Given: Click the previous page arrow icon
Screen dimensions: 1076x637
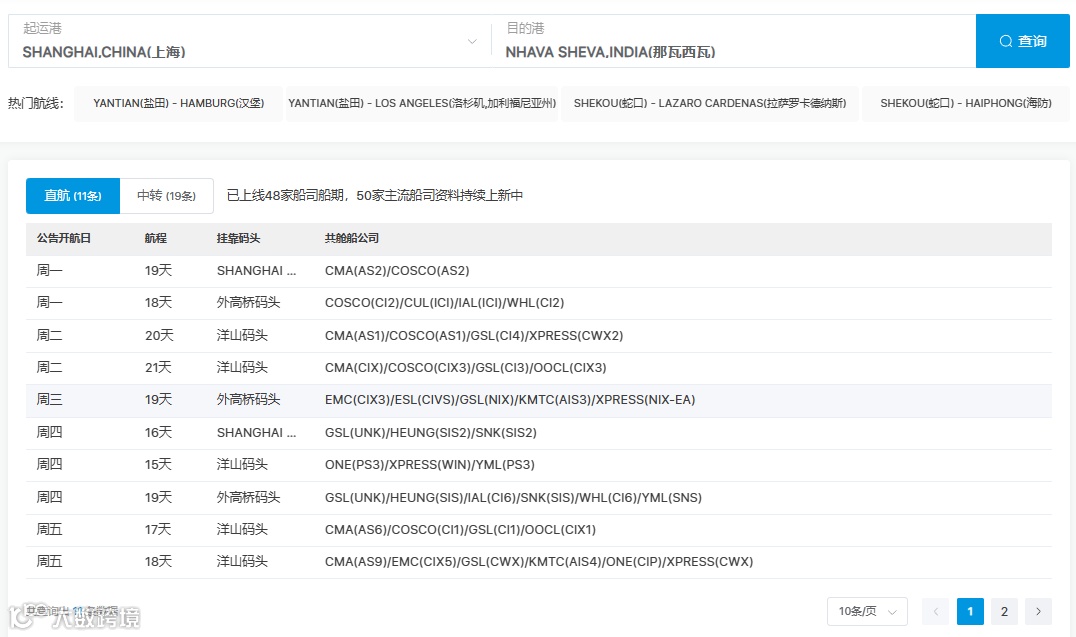Looking at the screenshot, I should click(935, 611).
